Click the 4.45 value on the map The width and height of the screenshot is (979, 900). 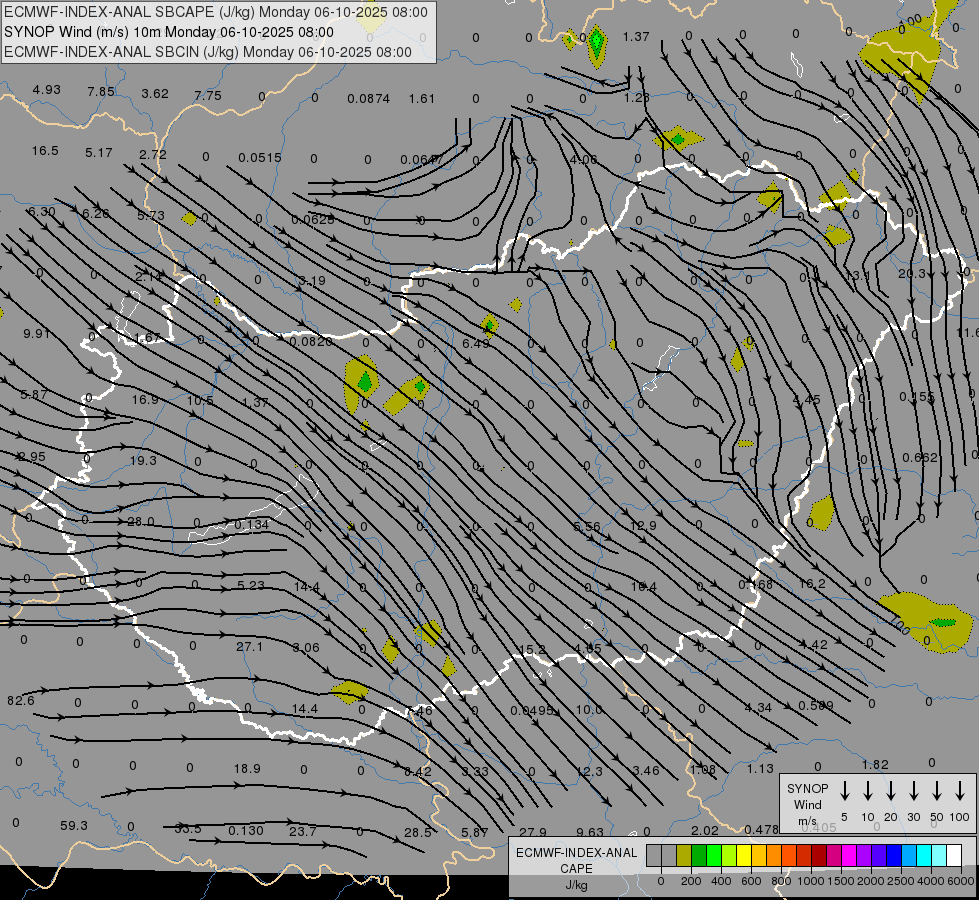(x=807, y=398)
